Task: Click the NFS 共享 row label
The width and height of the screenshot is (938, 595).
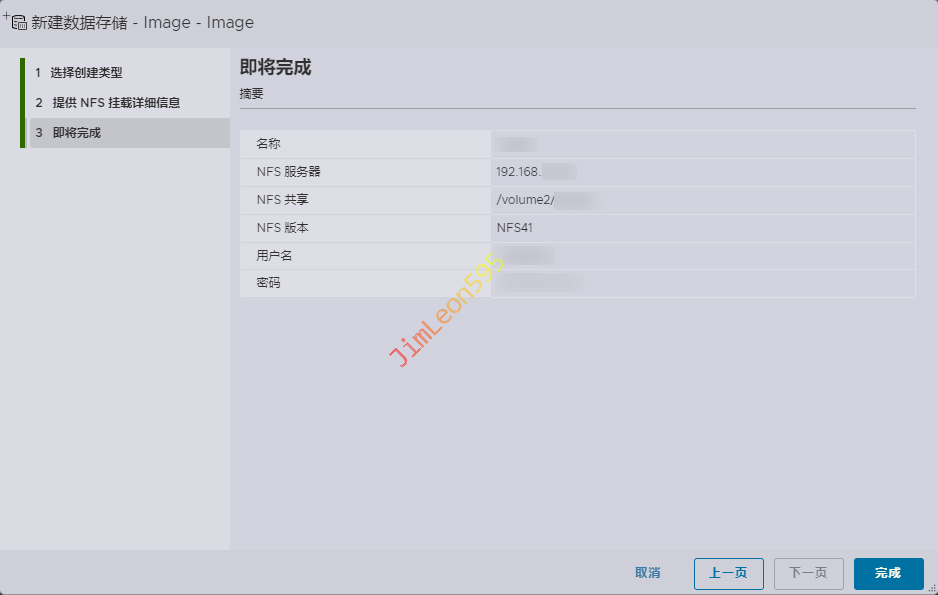Action: [282, 200]
